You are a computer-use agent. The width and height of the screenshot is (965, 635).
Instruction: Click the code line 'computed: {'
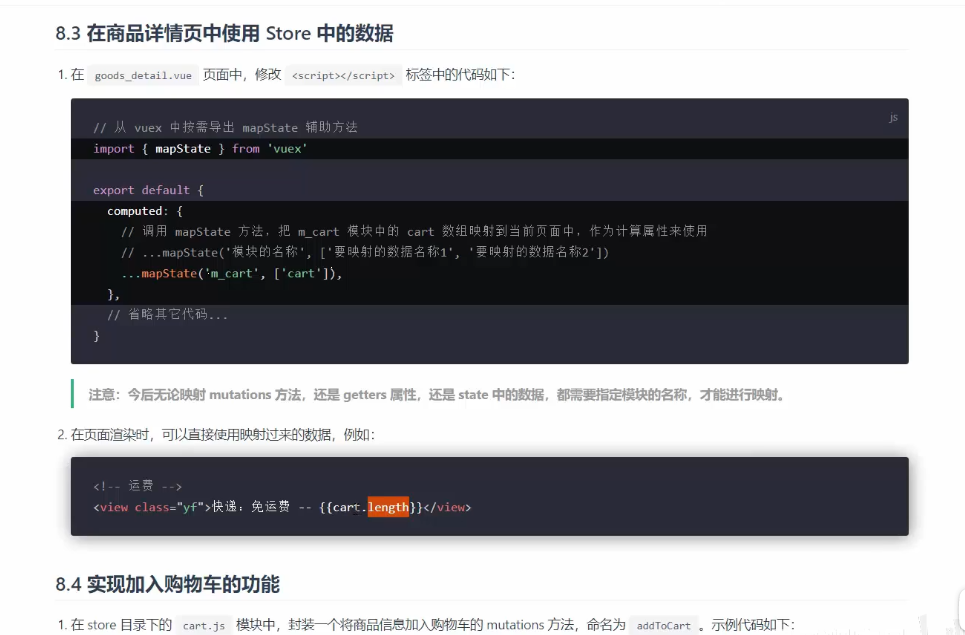coord(145,211)
